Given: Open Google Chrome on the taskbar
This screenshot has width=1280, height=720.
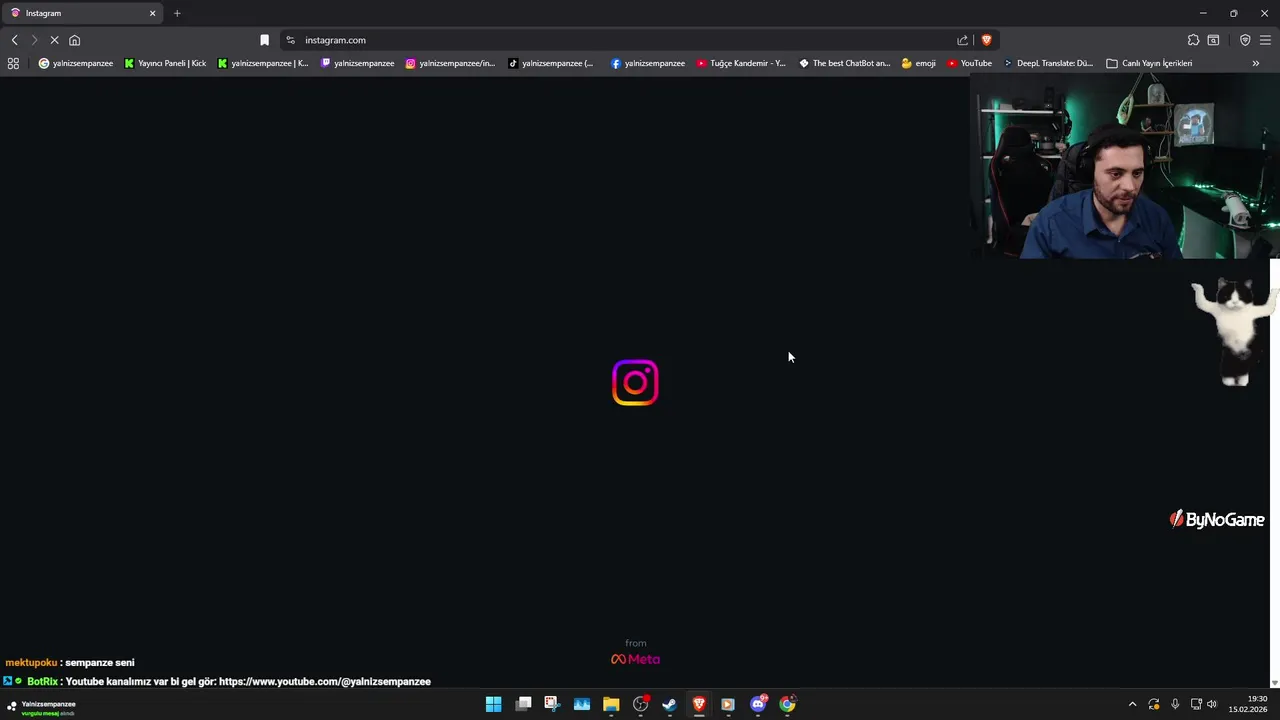Looking at the screenshot, I should (787, 704).
